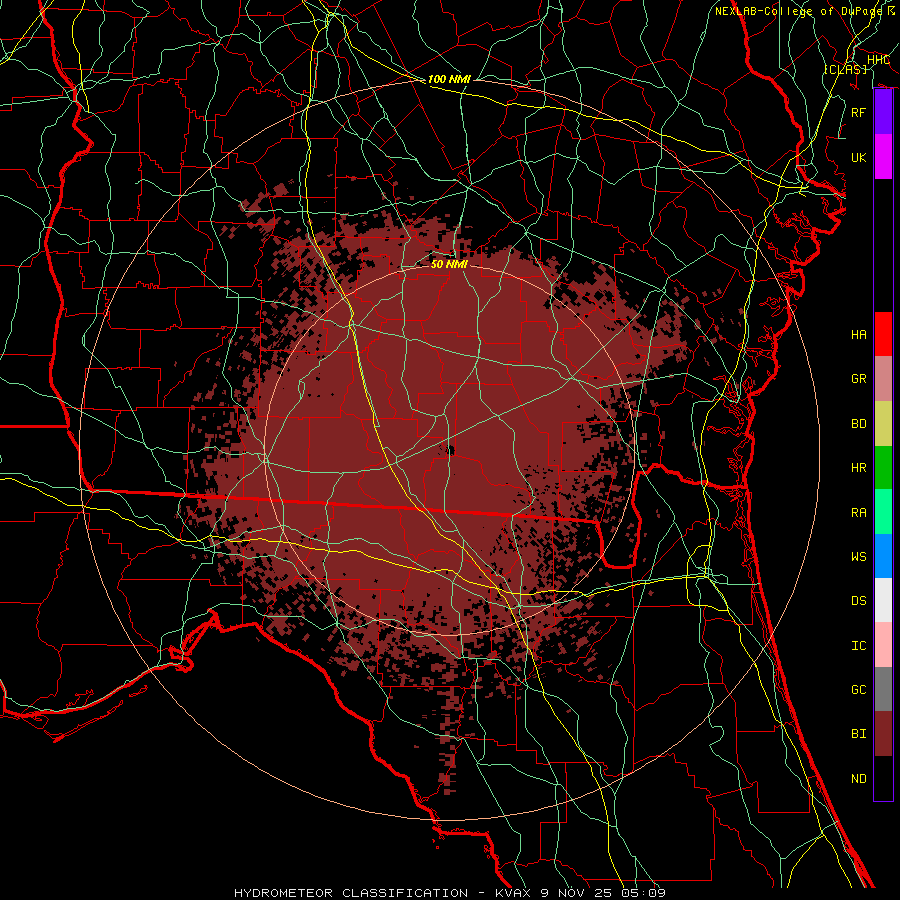
Task: Click the HHC product code text
Action: (878, 60)
